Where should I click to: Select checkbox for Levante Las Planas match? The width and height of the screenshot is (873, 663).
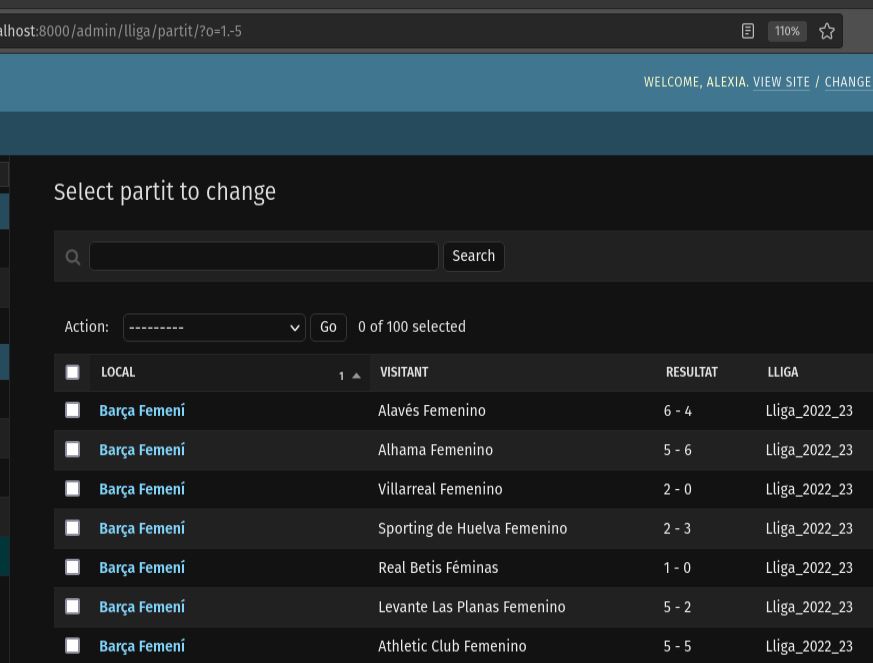(x=72, y=606)
